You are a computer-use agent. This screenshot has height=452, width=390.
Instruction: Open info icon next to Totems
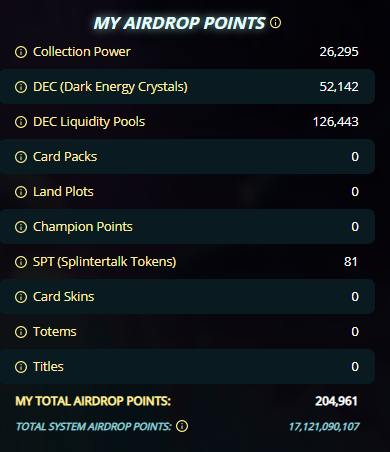click(x=21, y=332)
